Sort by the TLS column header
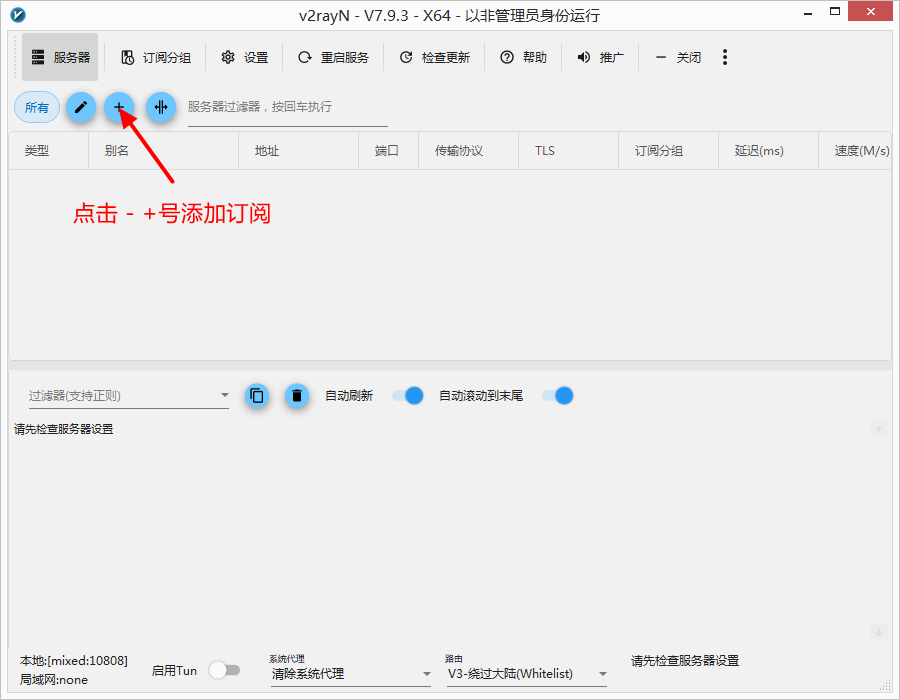The height and width of the screenshot is (700, 900). click(x=568, y=151)
